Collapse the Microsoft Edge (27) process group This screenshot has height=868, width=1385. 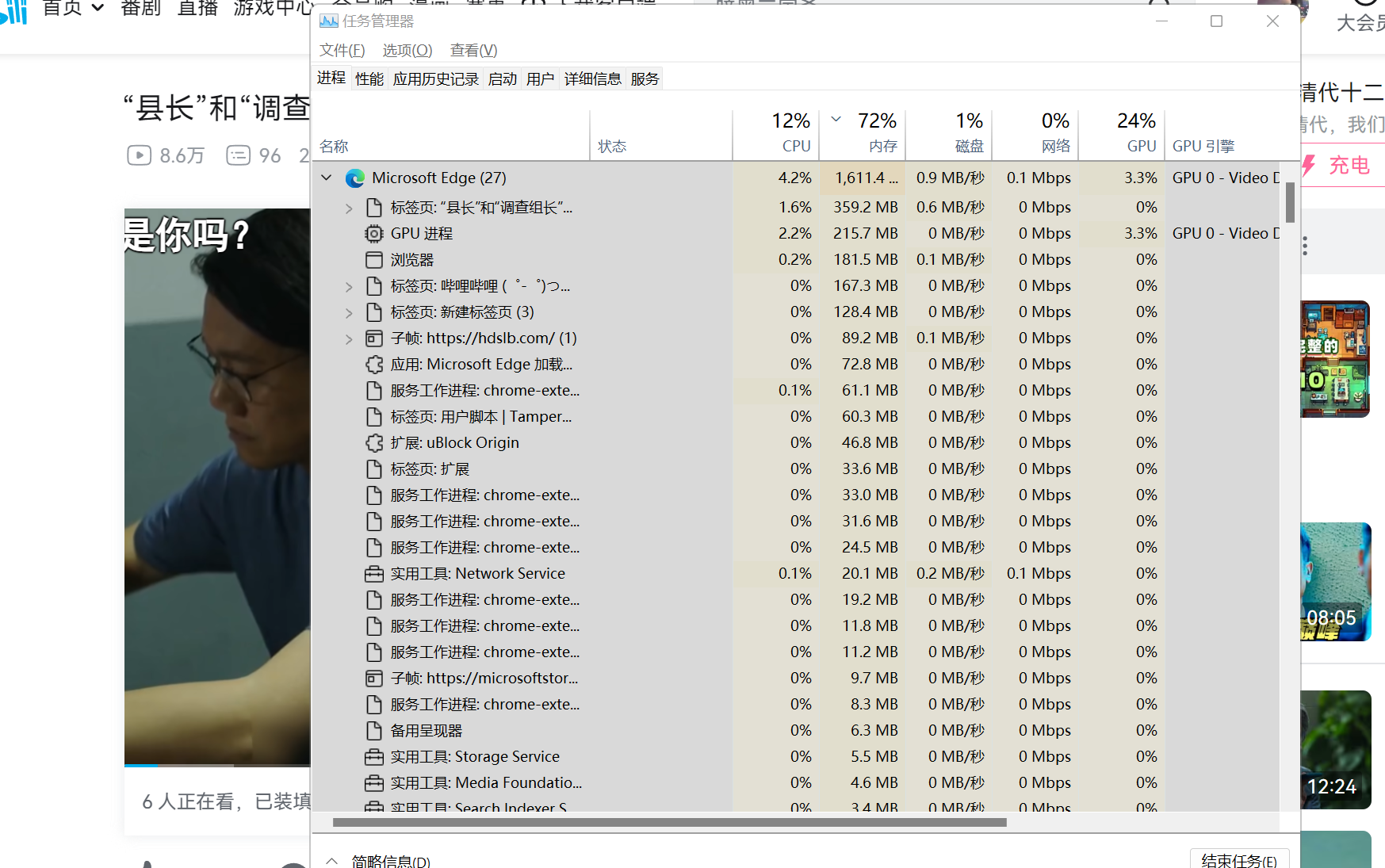tap(327, 178)
